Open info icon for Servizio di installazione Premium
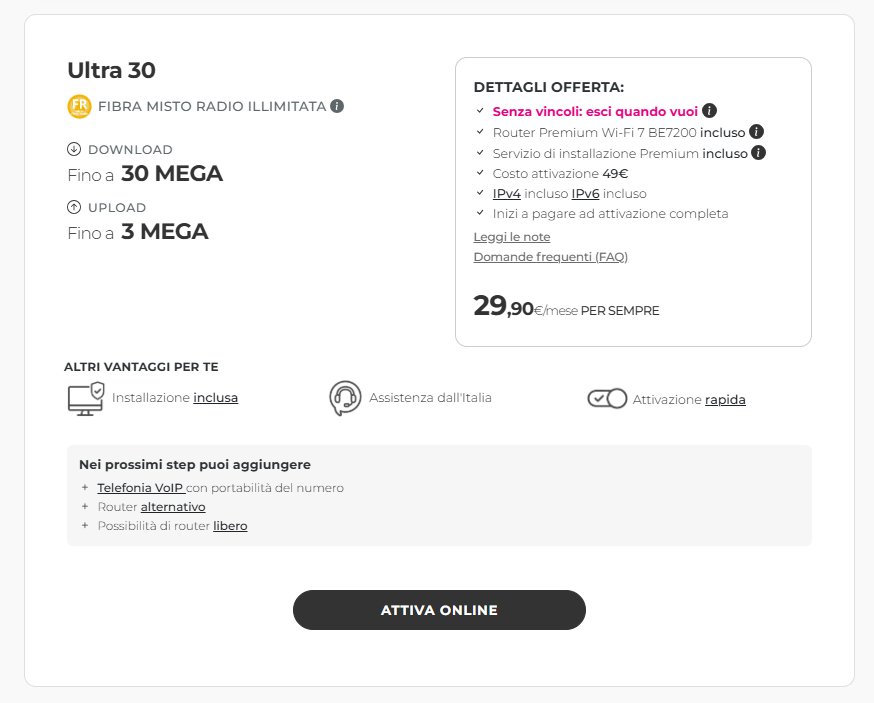874x703 pixels. [759, 153]
